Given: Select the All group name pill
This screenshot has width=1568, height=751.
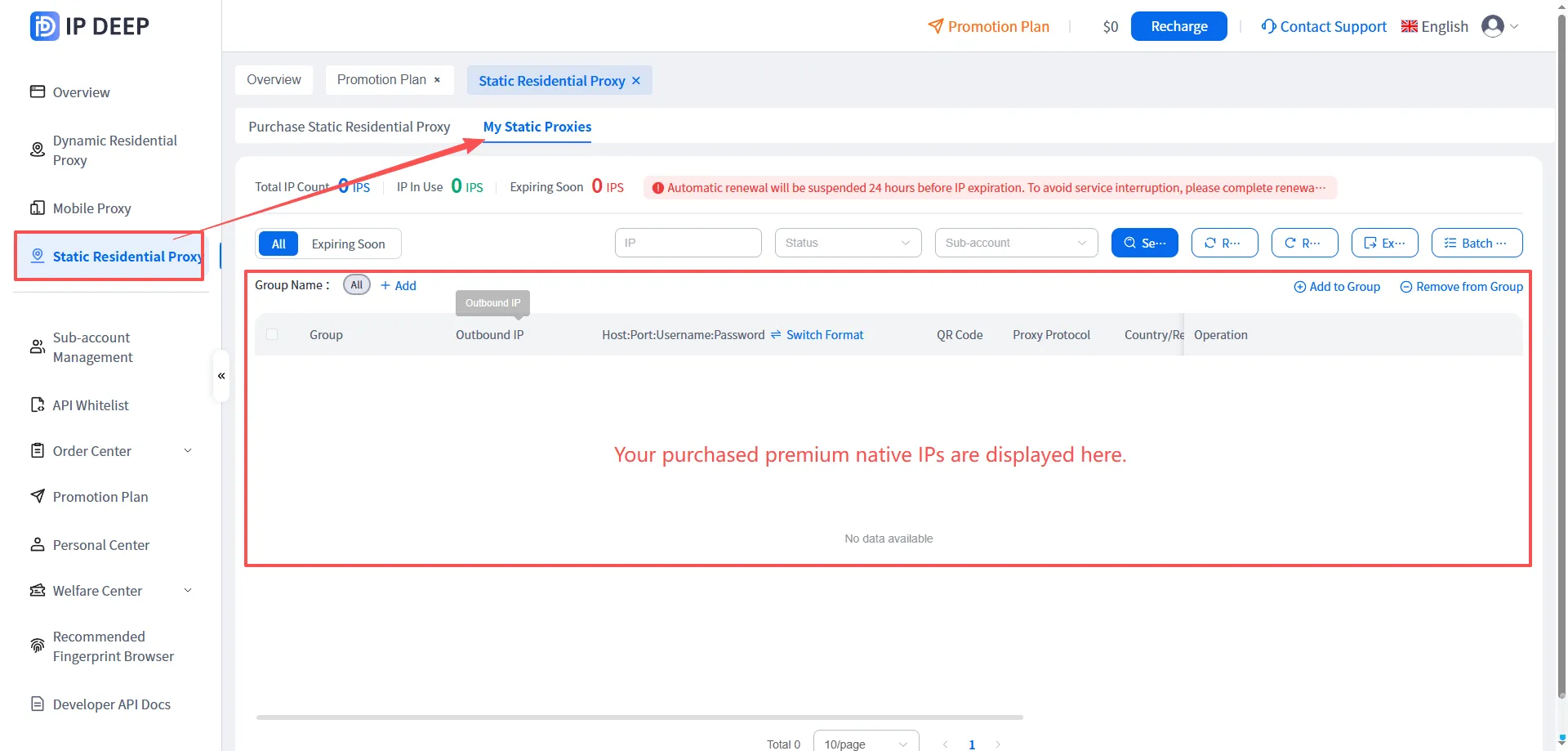Looking at the screenshot, I should [x=357, y=285].
